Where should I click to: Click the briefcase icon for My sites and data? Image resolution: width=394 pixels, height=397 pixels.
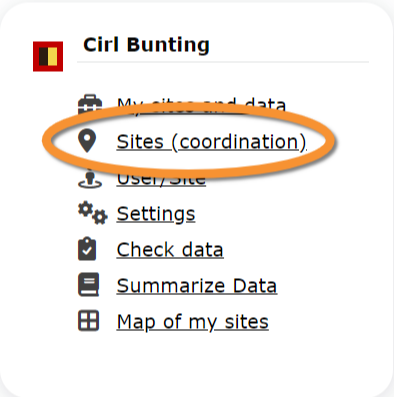90,104
